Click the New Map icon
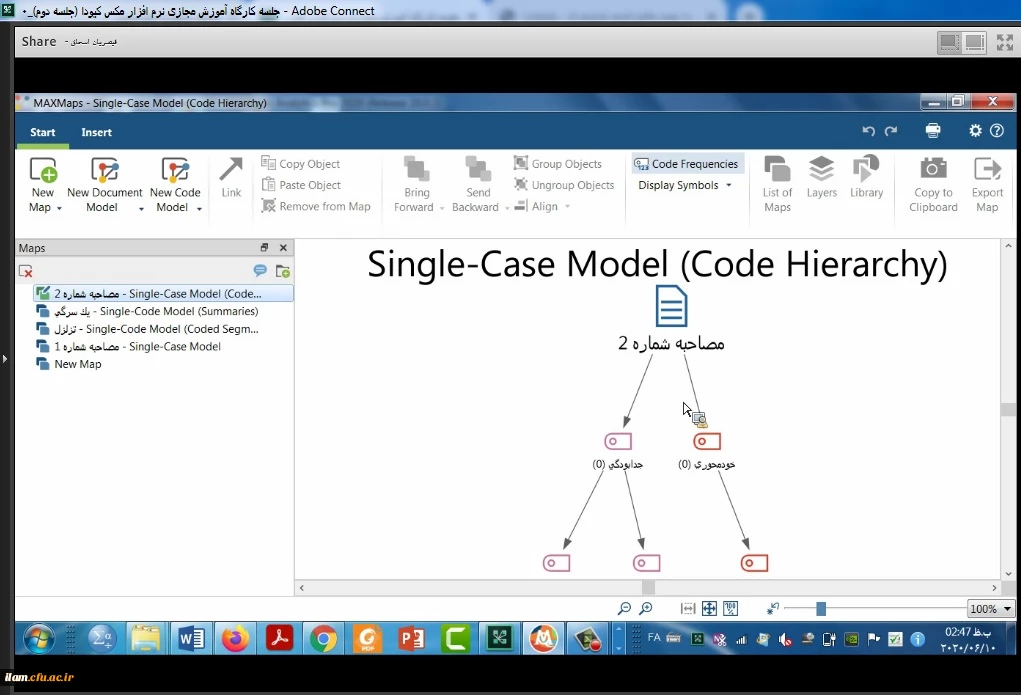Screen dimensions: 1021x695 [x=43, y=170]
